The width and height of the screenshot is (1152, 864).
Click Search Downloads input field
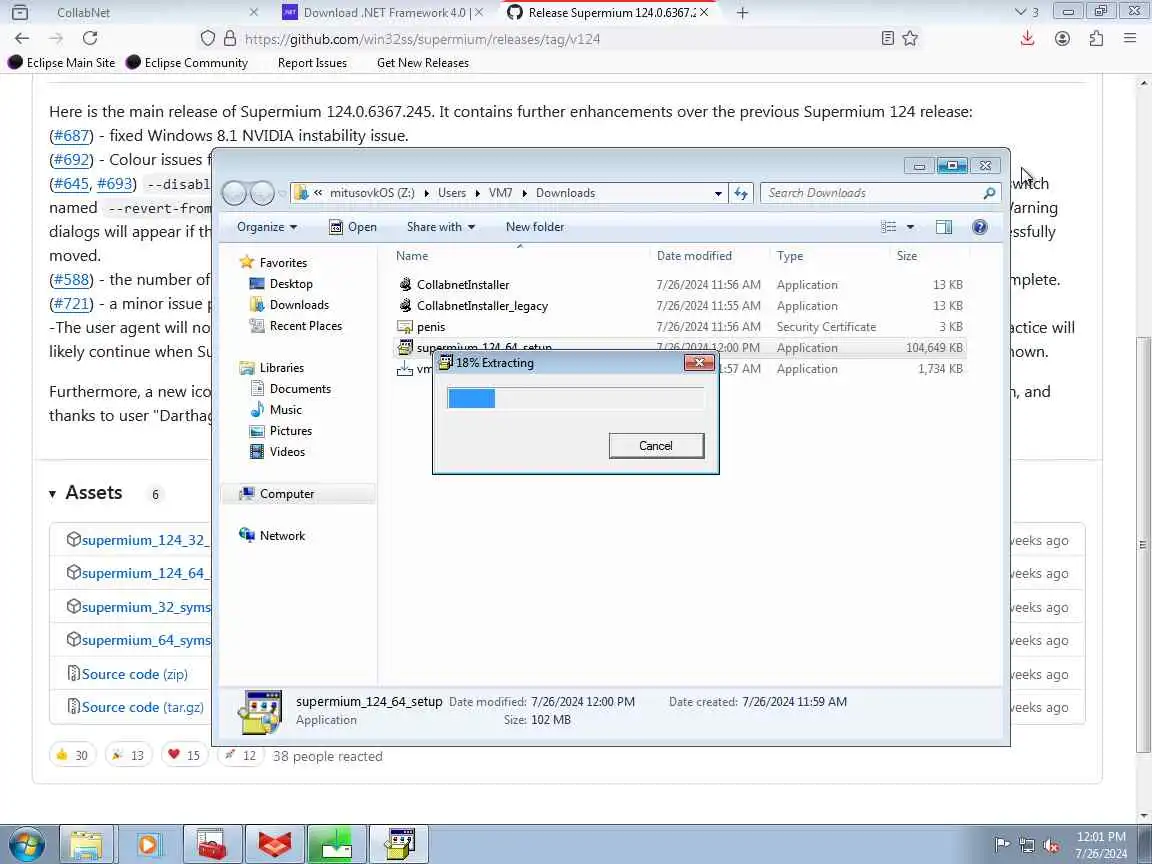(x=873, y=193)
